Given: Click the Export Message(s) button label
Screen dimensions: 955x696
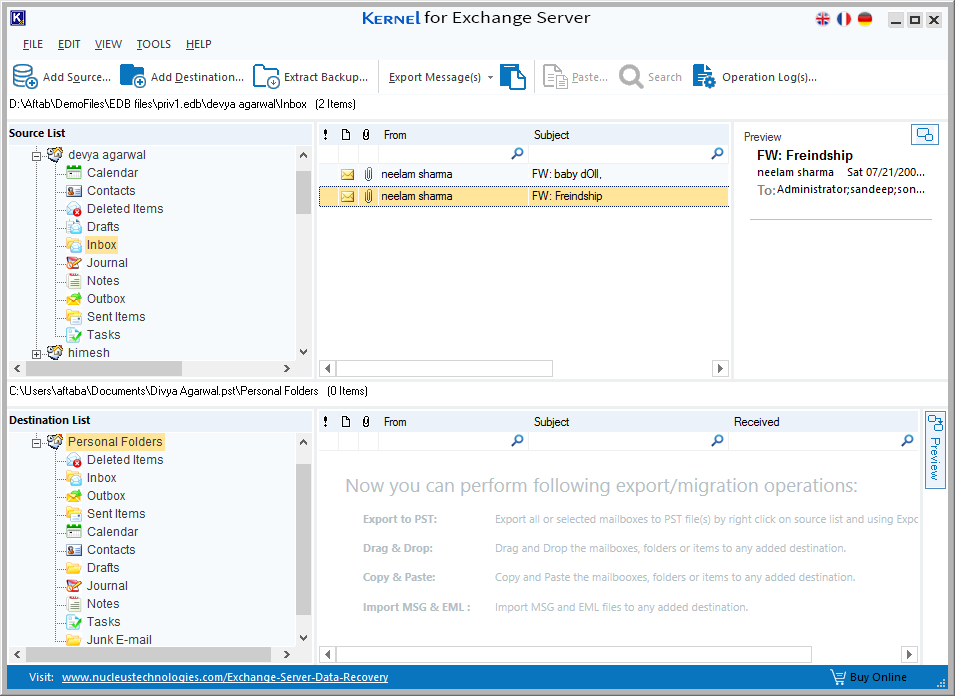Looking at the screenshot, I should 435,77.
